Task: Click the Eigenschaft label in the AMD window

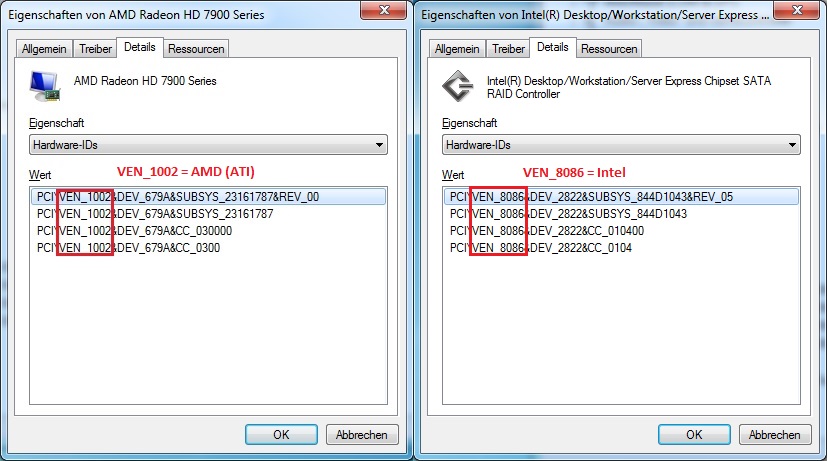Action: (x=56, y=123)
